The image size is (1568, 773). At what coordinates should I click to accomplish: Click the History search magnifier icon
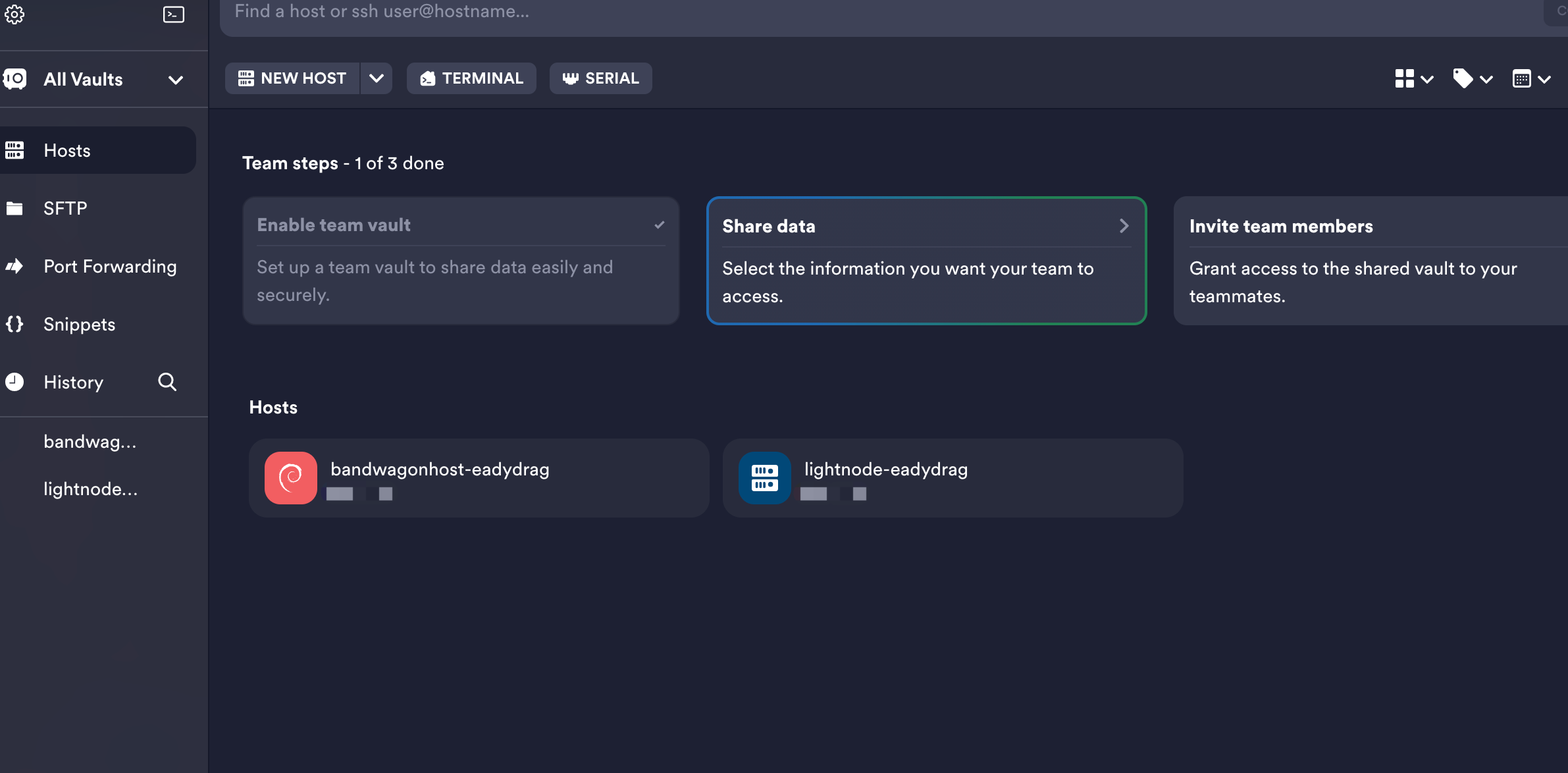[x=167, y=382]
